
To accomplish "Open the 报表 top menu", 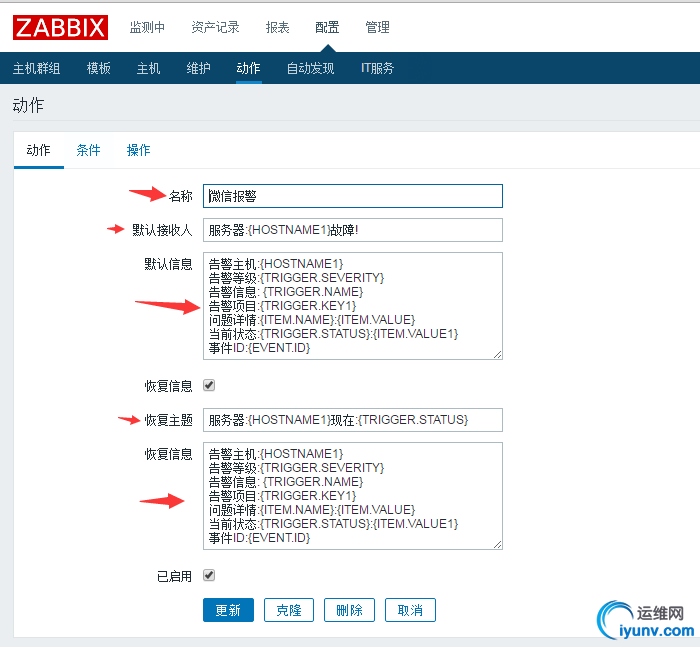I will coord(277,27).
